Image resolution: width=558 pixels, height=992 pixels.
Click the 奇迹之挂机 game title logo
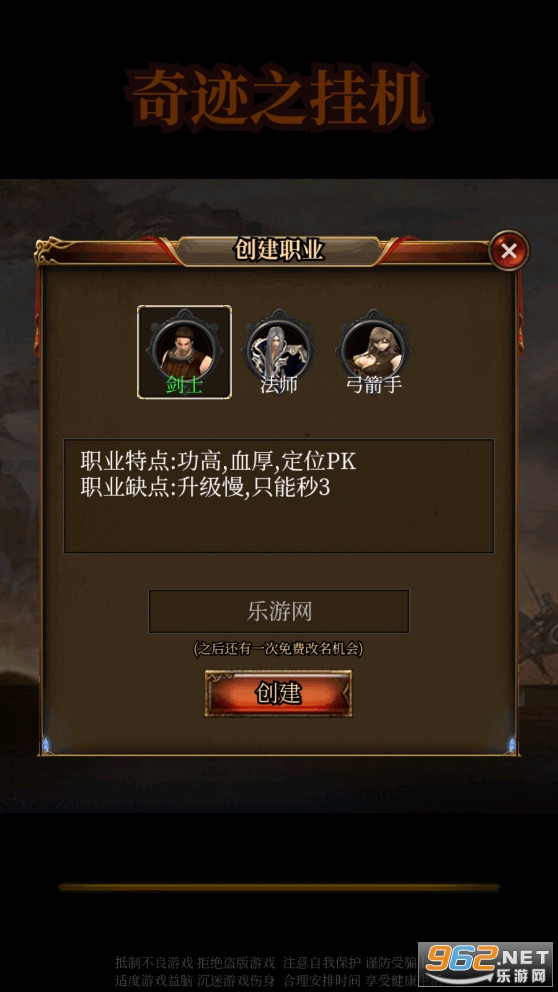pyautogui.click(x=279, y=98)
